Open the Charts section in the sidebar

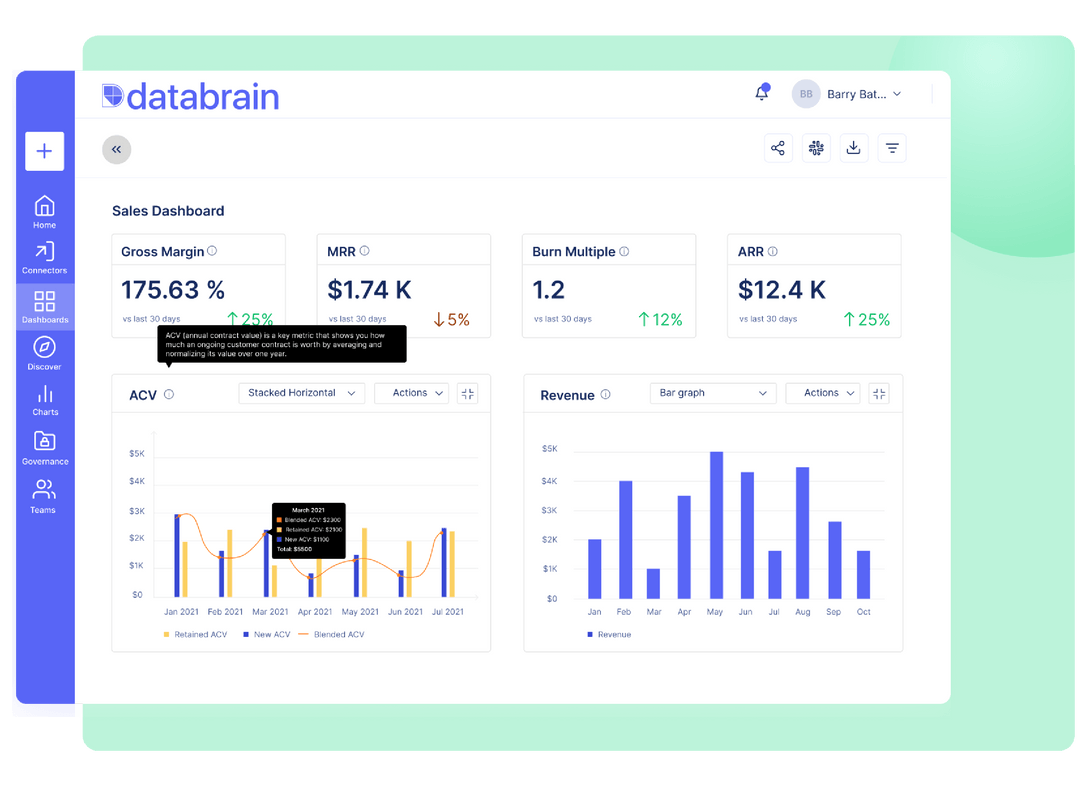(x=44, y=399)
